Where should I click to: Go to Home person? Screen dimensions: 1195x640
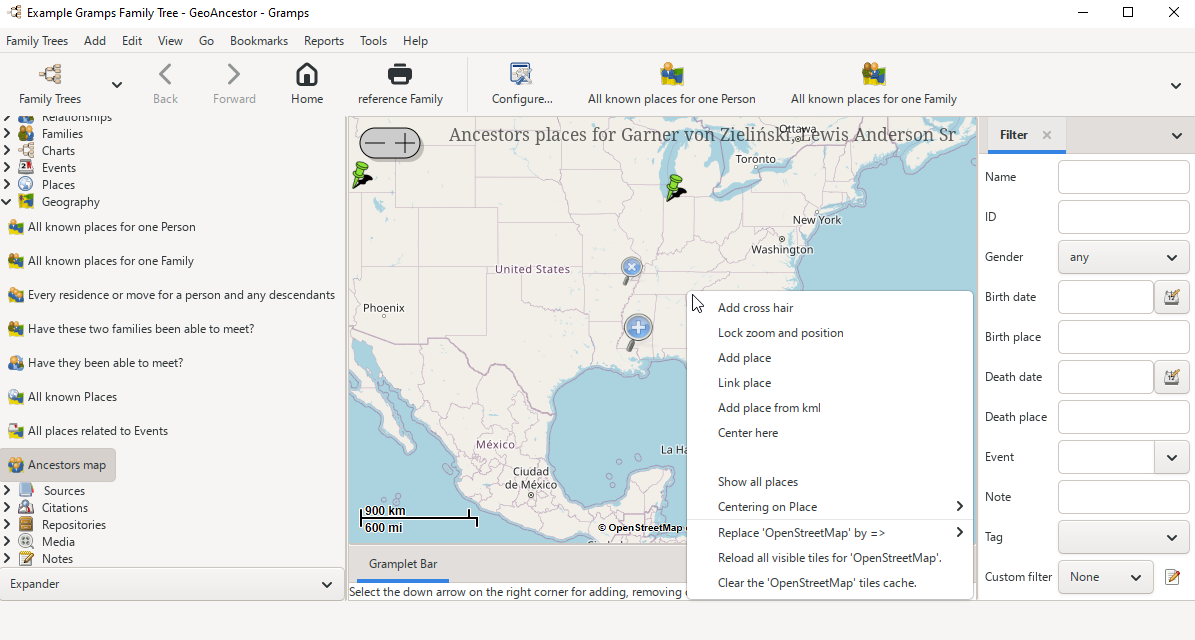click(x=307, y=84)
